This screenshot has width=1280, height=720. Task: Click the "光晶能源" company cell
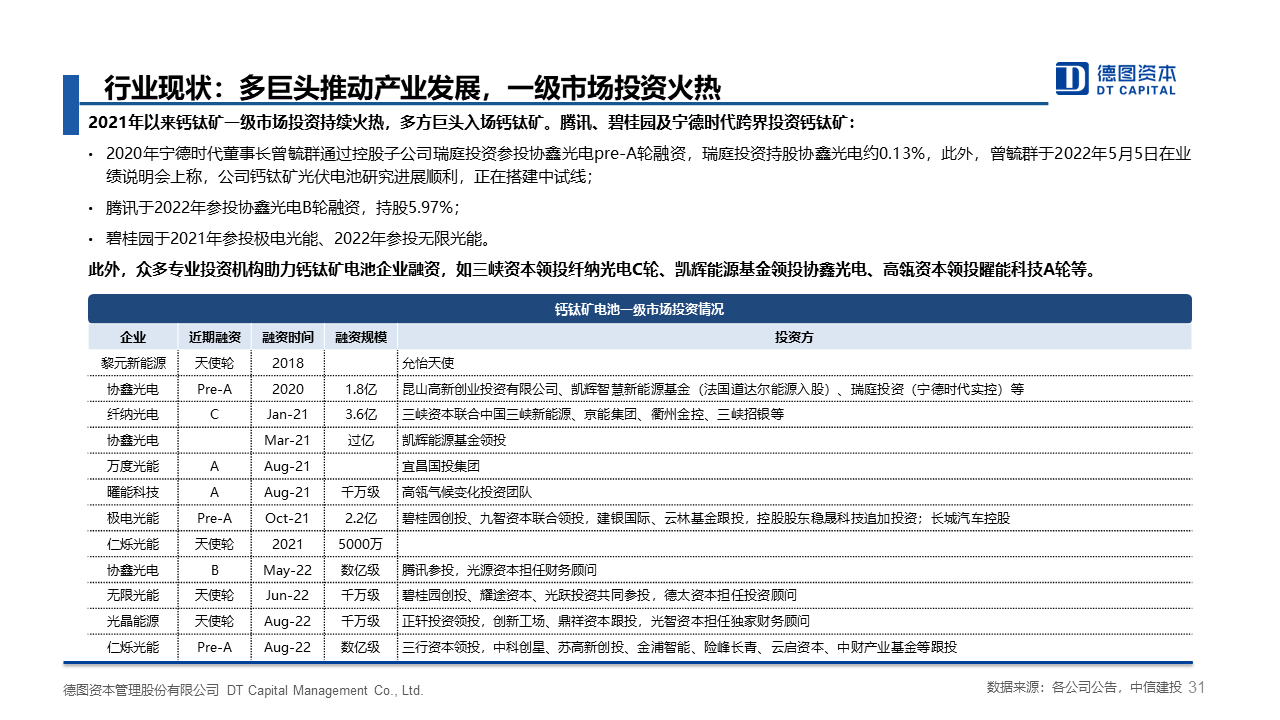coord(133,622)
